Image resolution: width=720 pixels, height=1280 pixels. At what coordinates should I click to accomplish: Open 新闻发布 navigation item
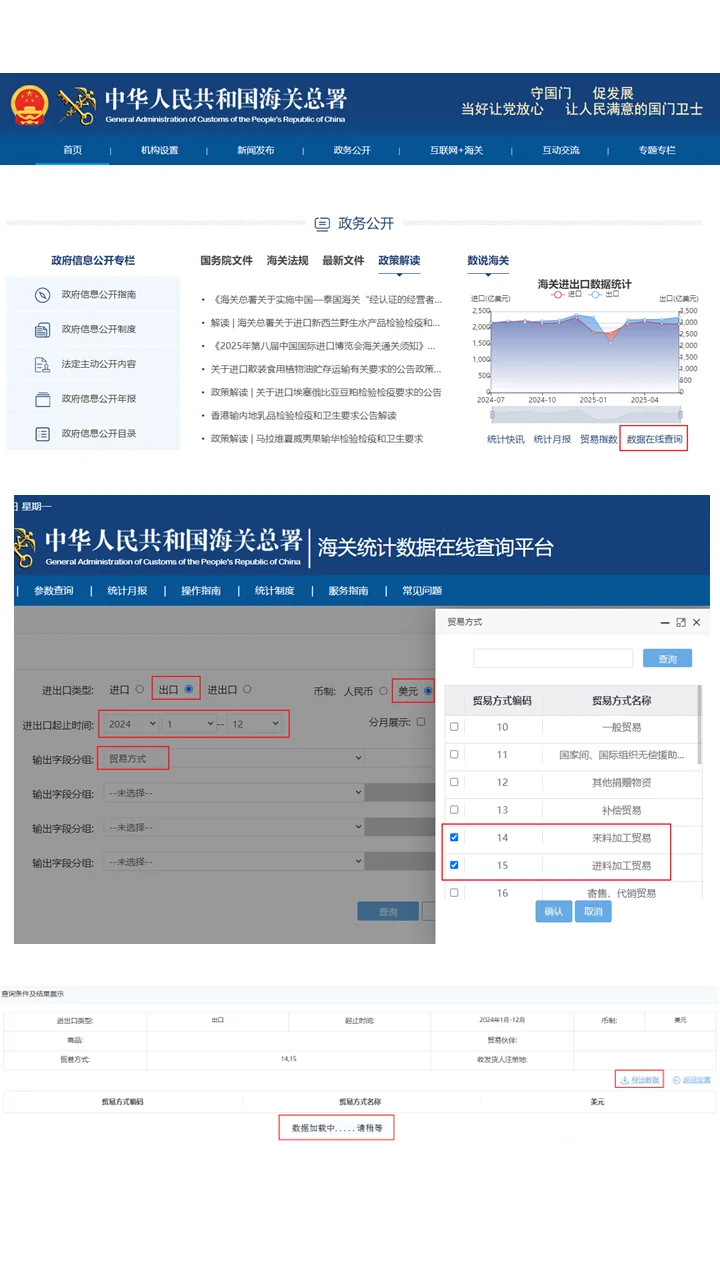pos(255,150)
